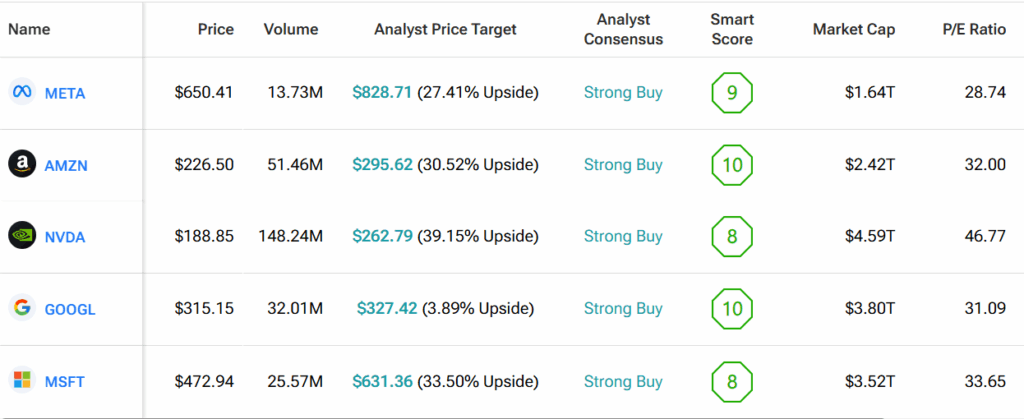Click MSFT's Smart Score 8 badge

coord(731,381)
